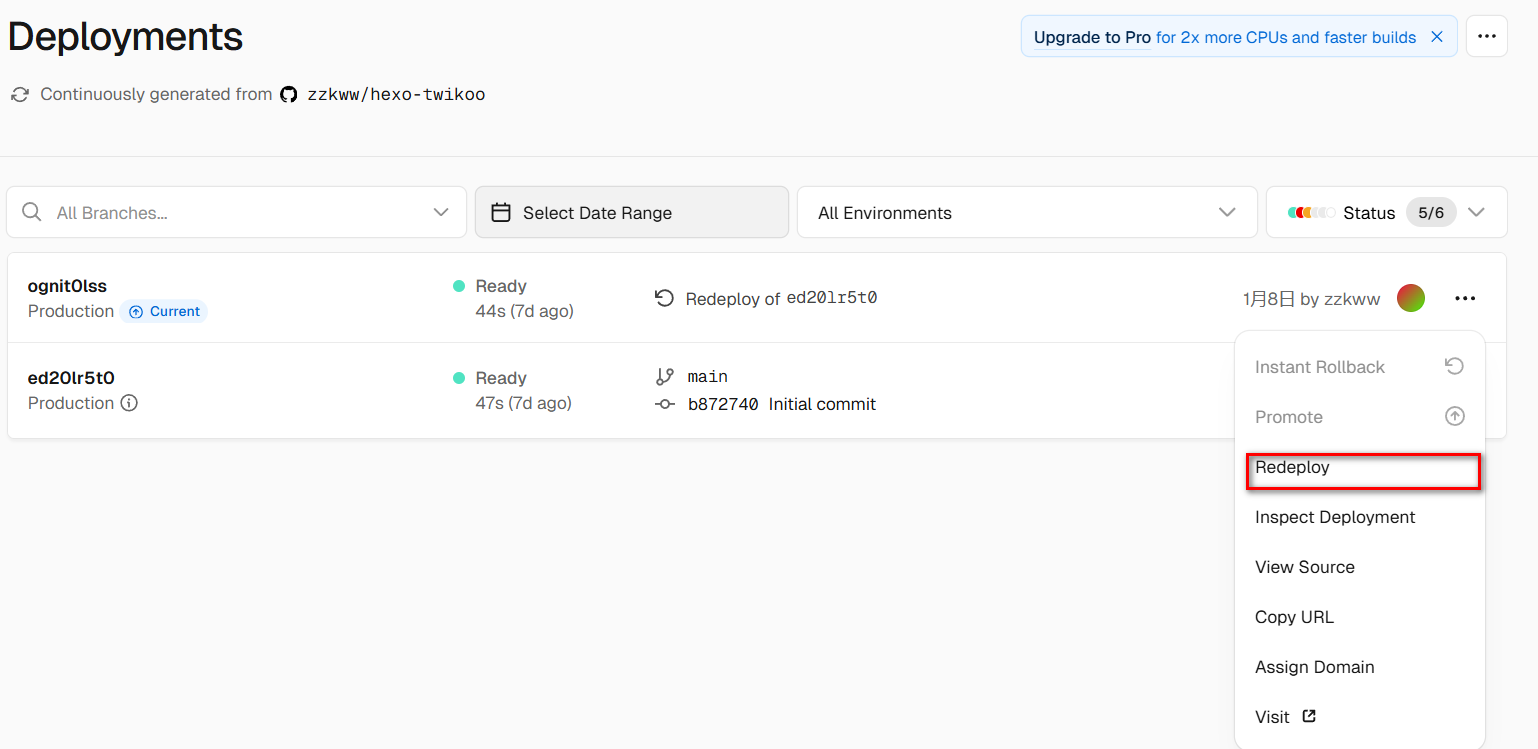This screenshot has width=1538, height=749.
Task: Open the ognit0lss deployment
Action: tap(67, 286)
